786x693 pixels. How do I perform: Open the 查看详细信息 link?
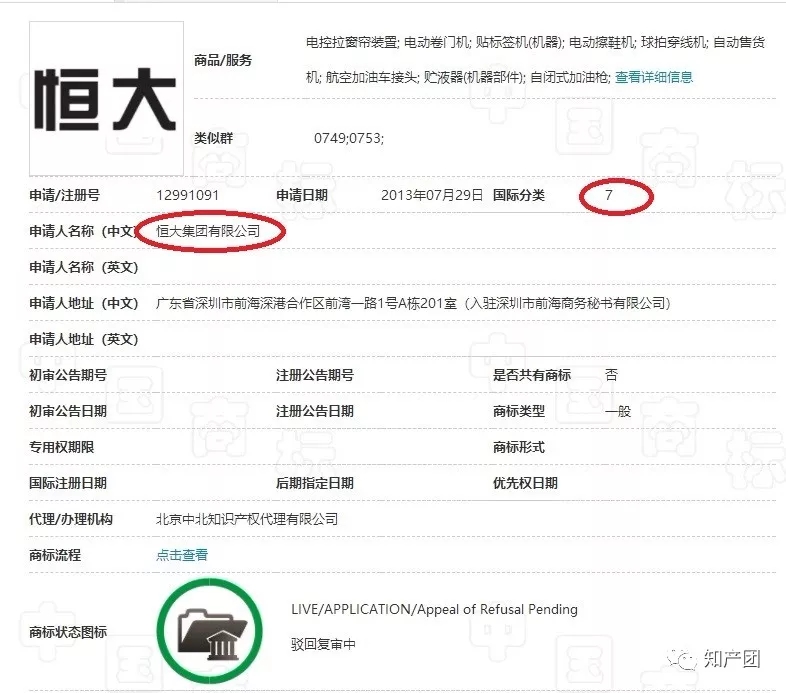pyautogui.click(x=654, y=77)
